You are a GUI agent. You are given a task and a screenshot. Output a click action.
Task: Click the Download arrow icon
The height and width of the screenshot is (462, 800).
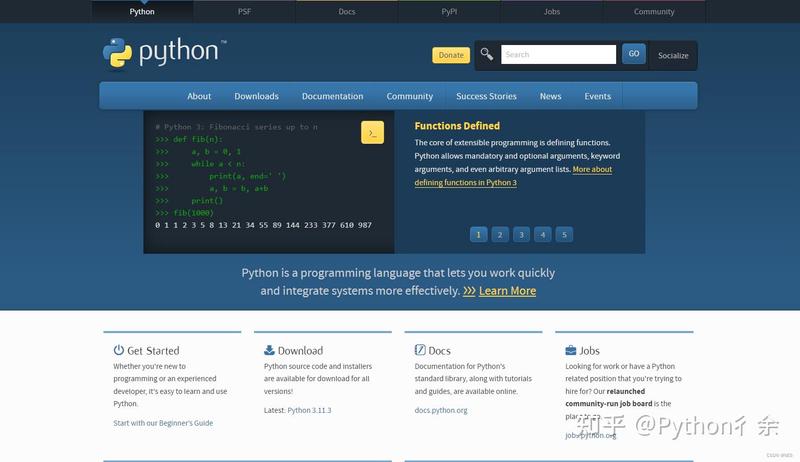coord(269,350)
